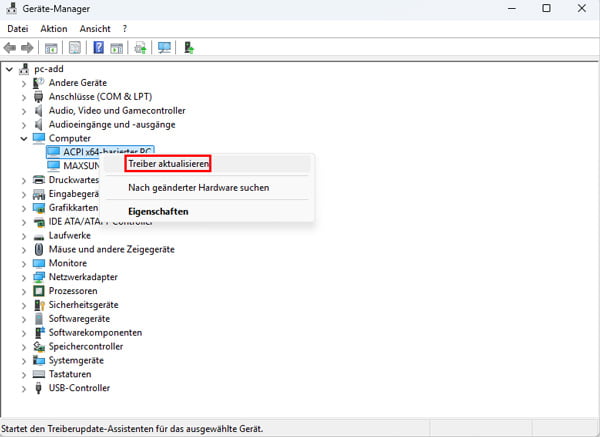Click the Back arrow in the toolbar
The image size is (600, 437).
click(x=11, y=47)
